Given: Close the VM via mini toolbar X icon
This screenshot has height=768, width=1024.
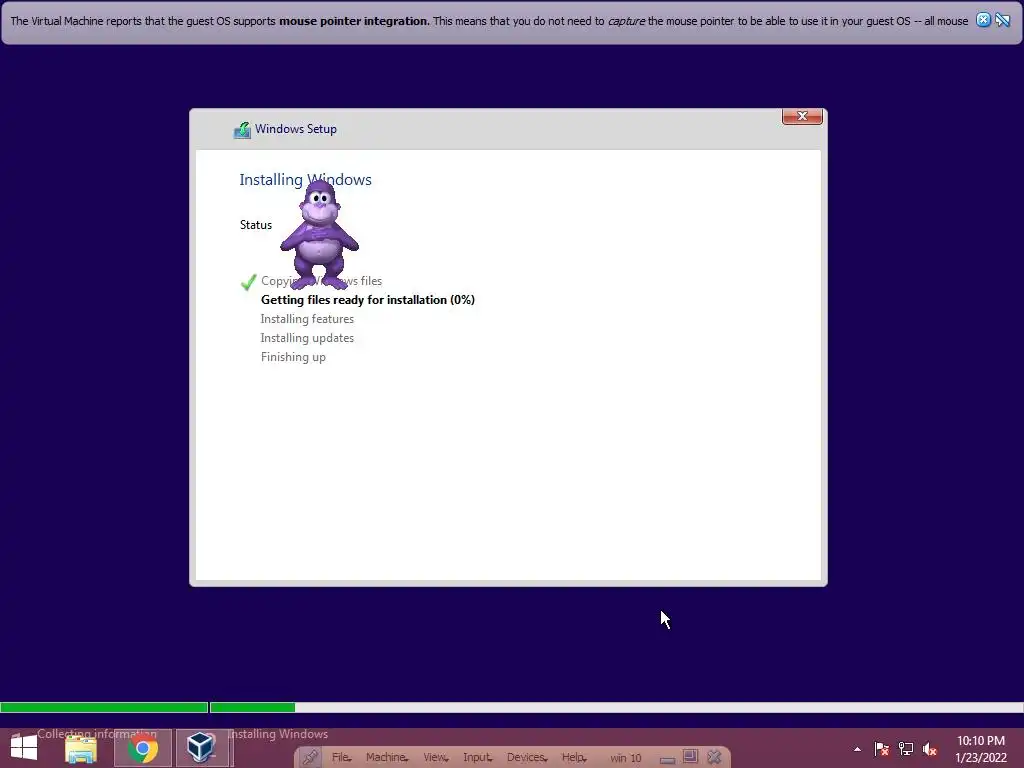Looking at the screenshot, I should (714, 757).
